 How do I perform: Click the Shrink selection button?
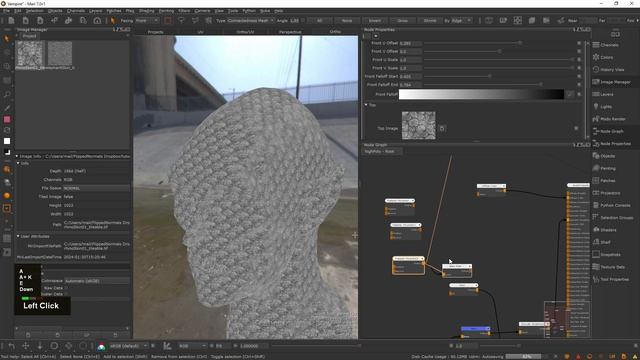click(430, 20)
